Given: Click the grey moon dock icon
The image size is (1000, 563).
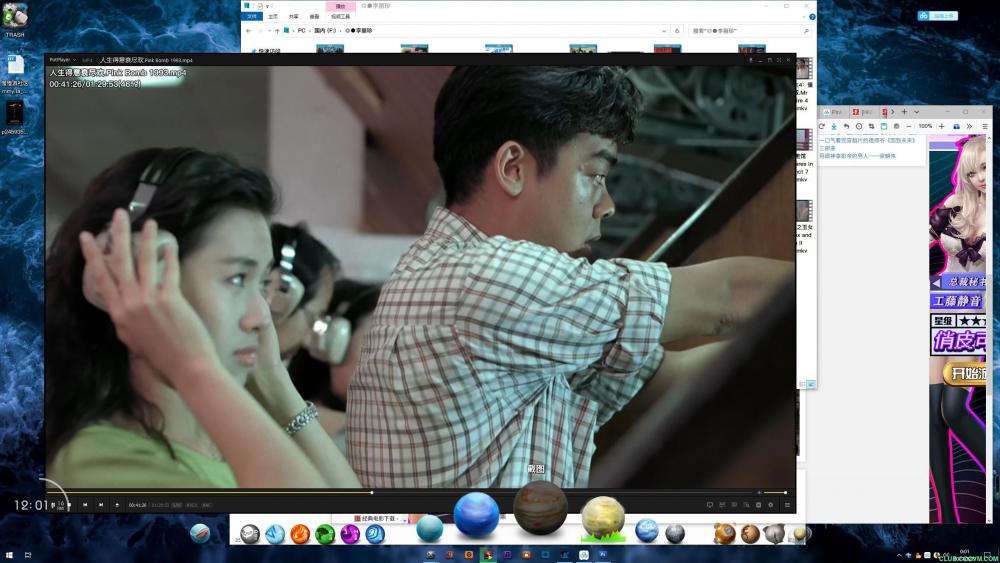Looking at the screenshot, I should click(x=675, y=533).
